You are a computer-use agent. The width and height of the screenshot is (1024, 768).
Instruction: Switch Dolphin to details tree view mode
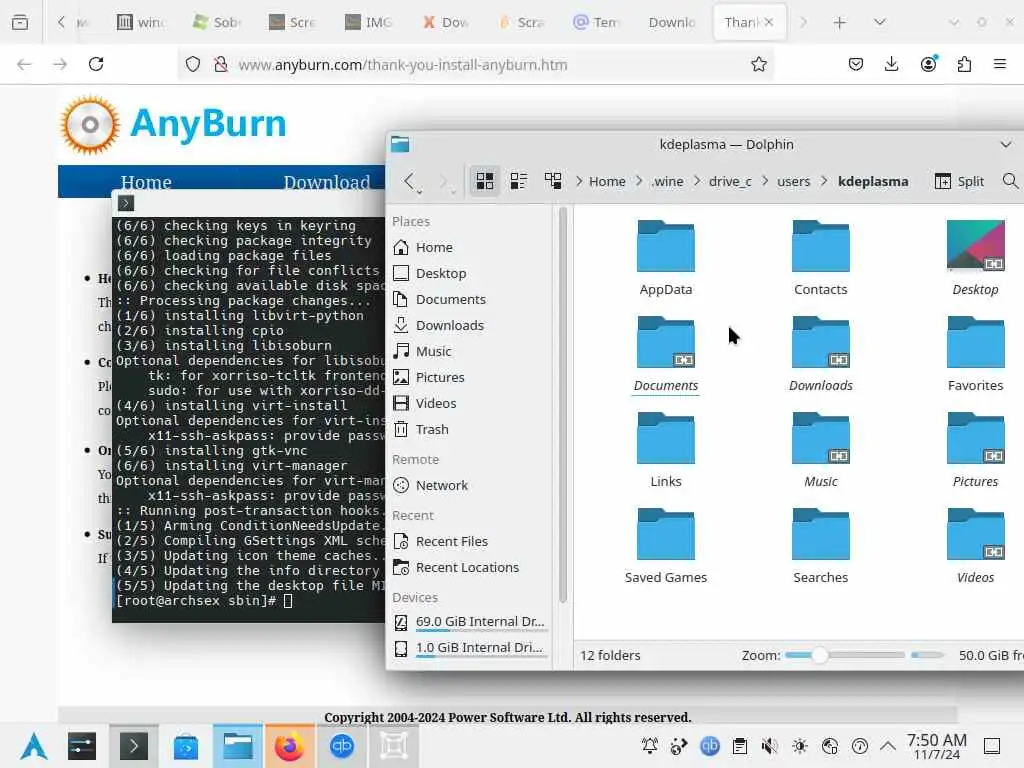pos(553,181)
